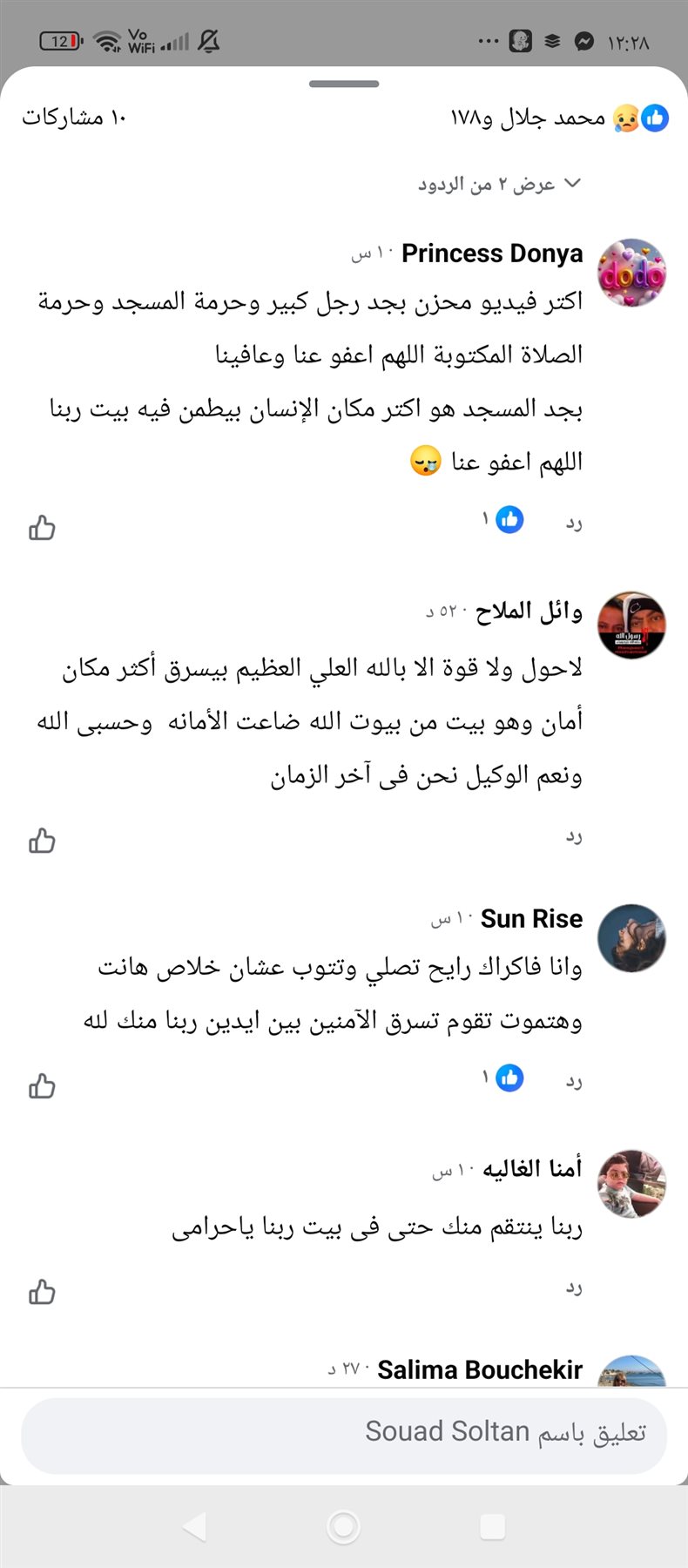
Task: Open the ١٠ مشاركات shares list
Action: pos(75,118)
